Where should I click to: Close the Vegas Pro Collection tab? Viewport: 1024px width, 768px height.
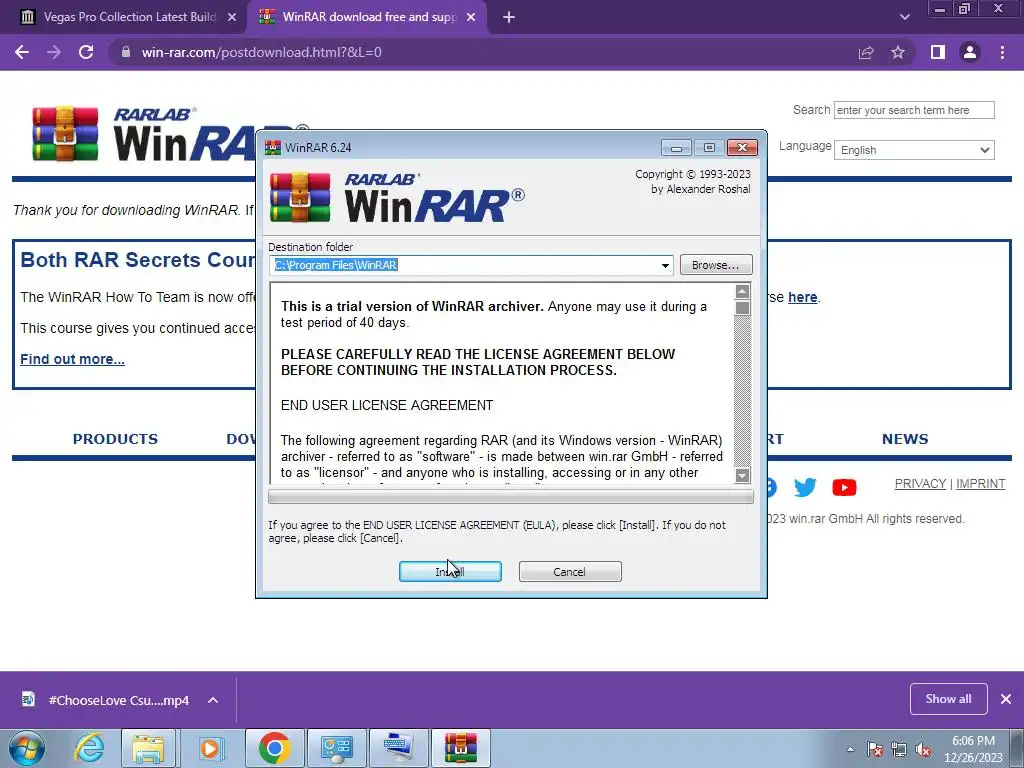[232, 17]
